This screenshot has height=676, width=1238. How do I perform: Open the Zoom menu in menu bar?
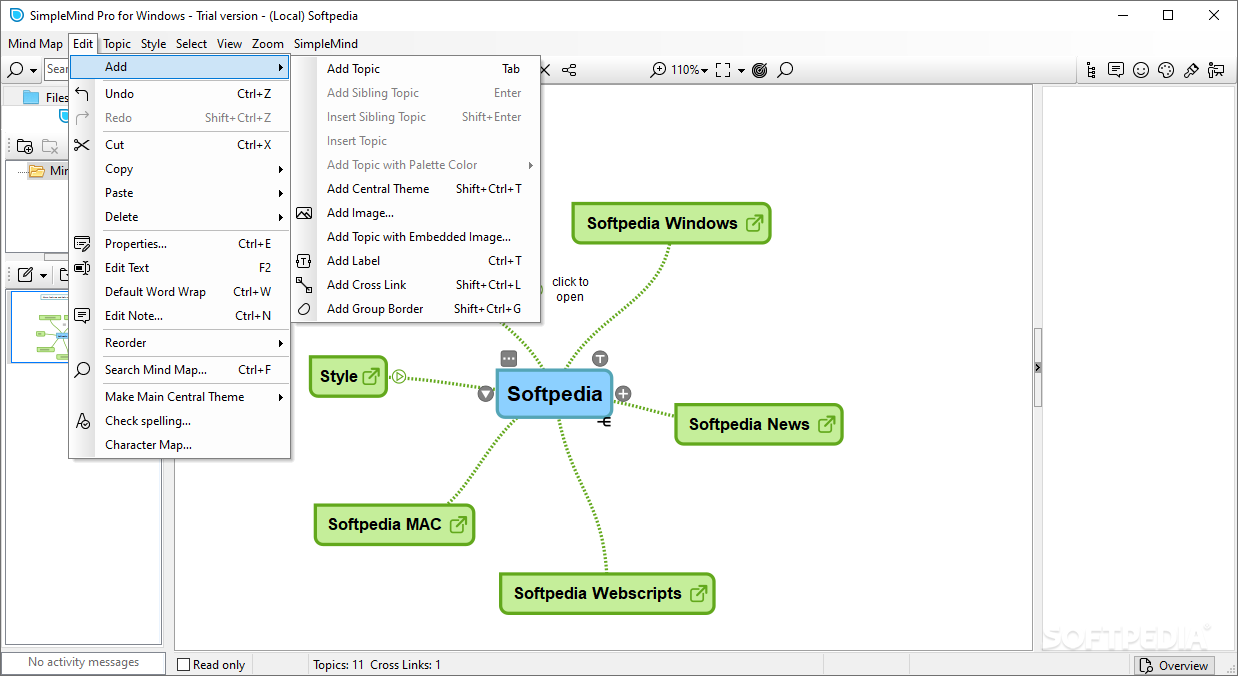tap(268, 44)
